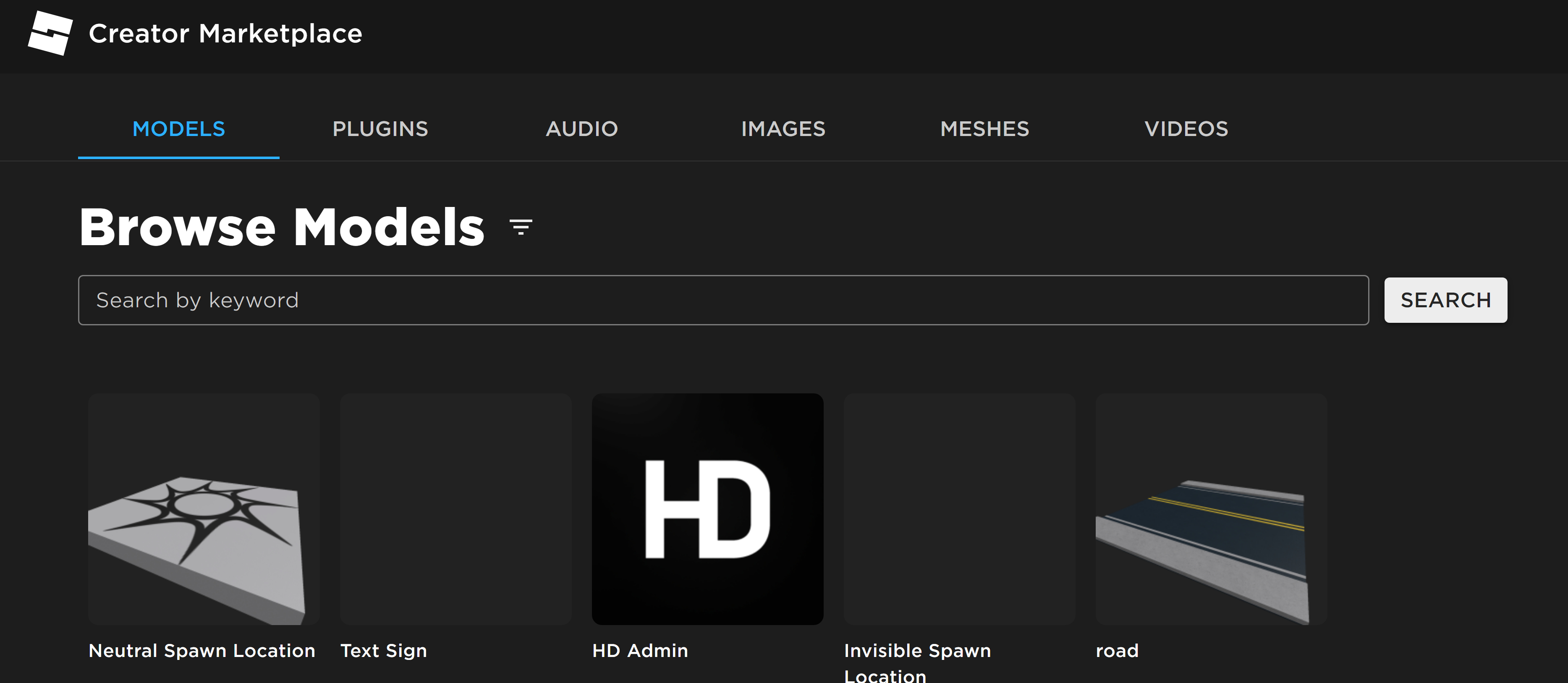Select the Invisible Spawn Location thumbnail
This screenshot has height=683, width=1568.
coord(959,509)
